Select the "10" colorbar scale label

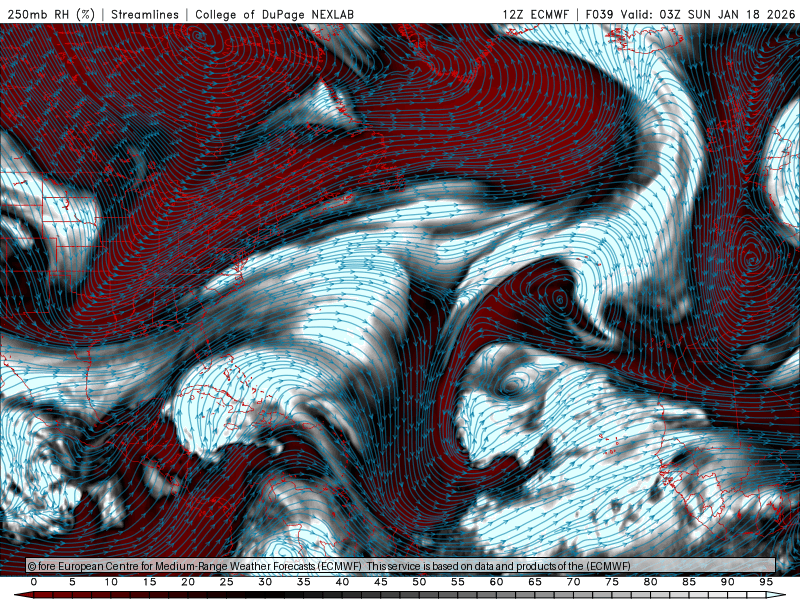[x=111, y=582]
